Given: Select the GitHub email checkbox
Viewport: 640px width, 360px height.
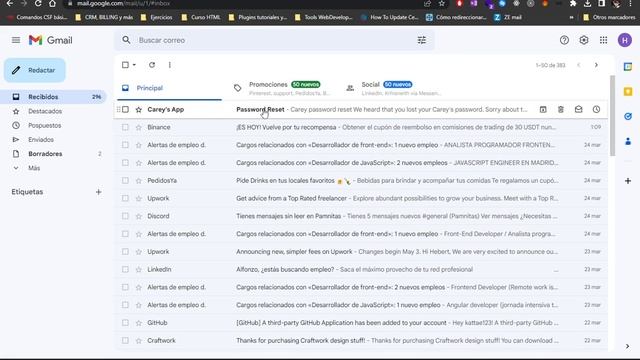Looking at the screenshot, I should click(125, 323).
